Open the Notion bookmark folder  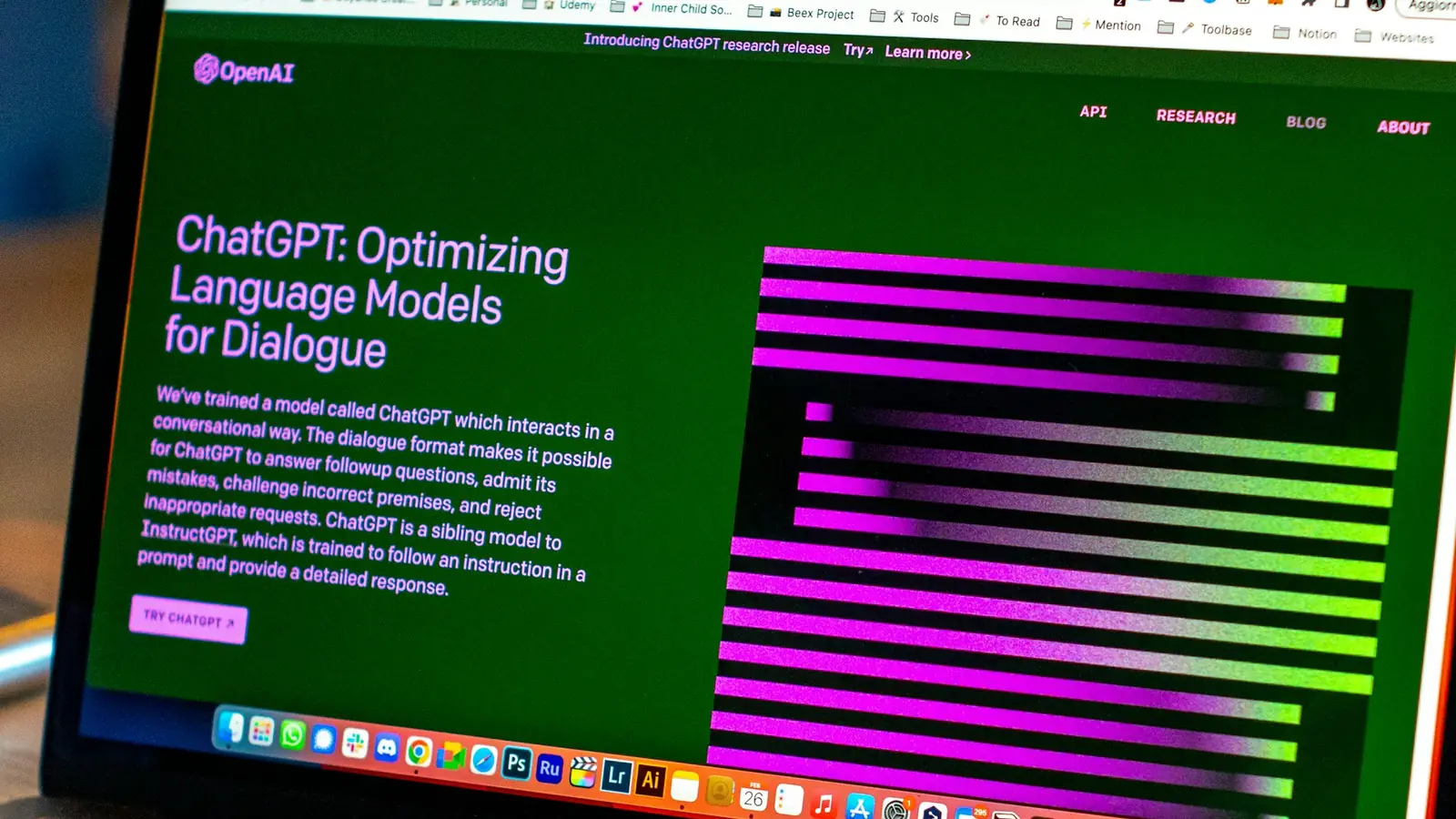click(1305, 33)
